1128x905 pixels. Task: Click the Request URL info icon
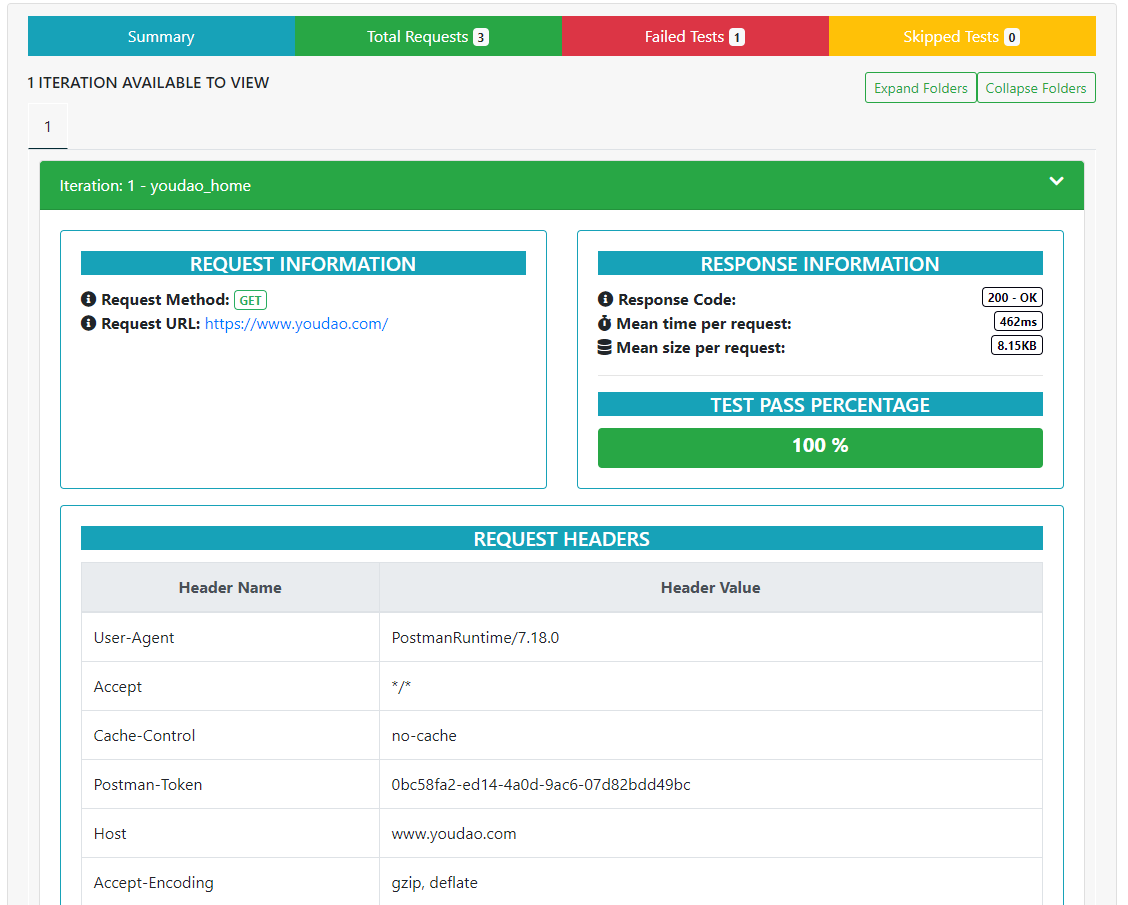[88, 323]
